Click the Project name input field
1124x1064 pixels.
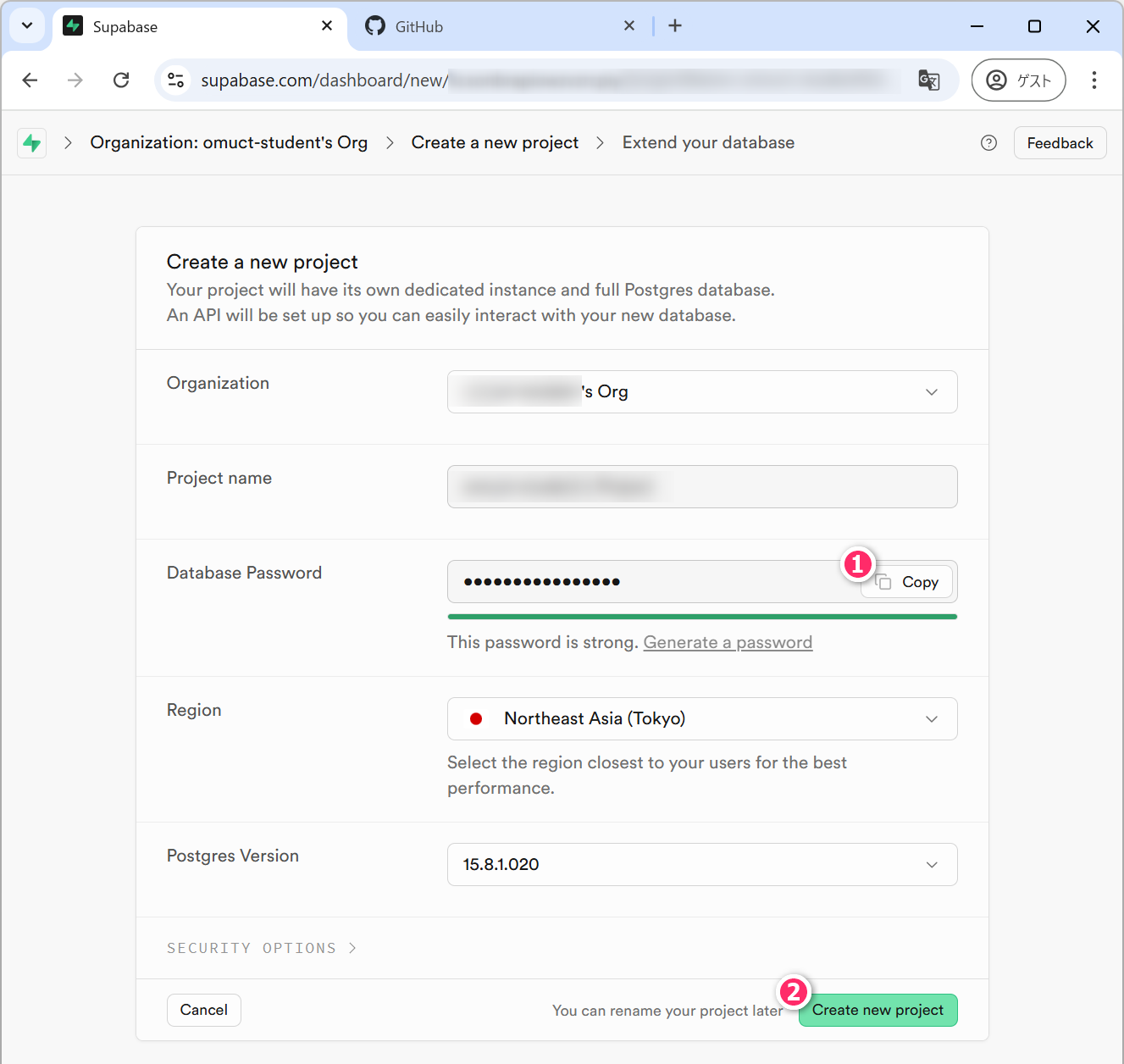coord(701,487)
